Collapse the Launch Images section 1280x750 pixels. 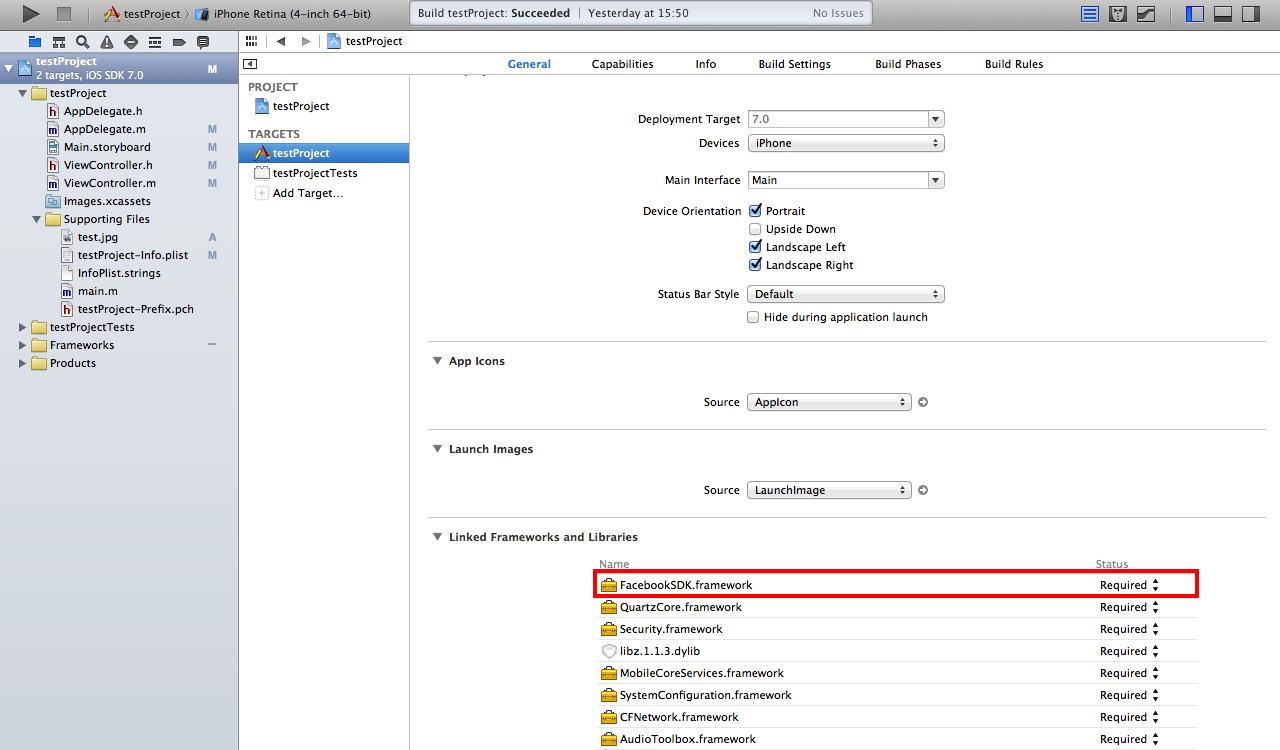point(437,449)
